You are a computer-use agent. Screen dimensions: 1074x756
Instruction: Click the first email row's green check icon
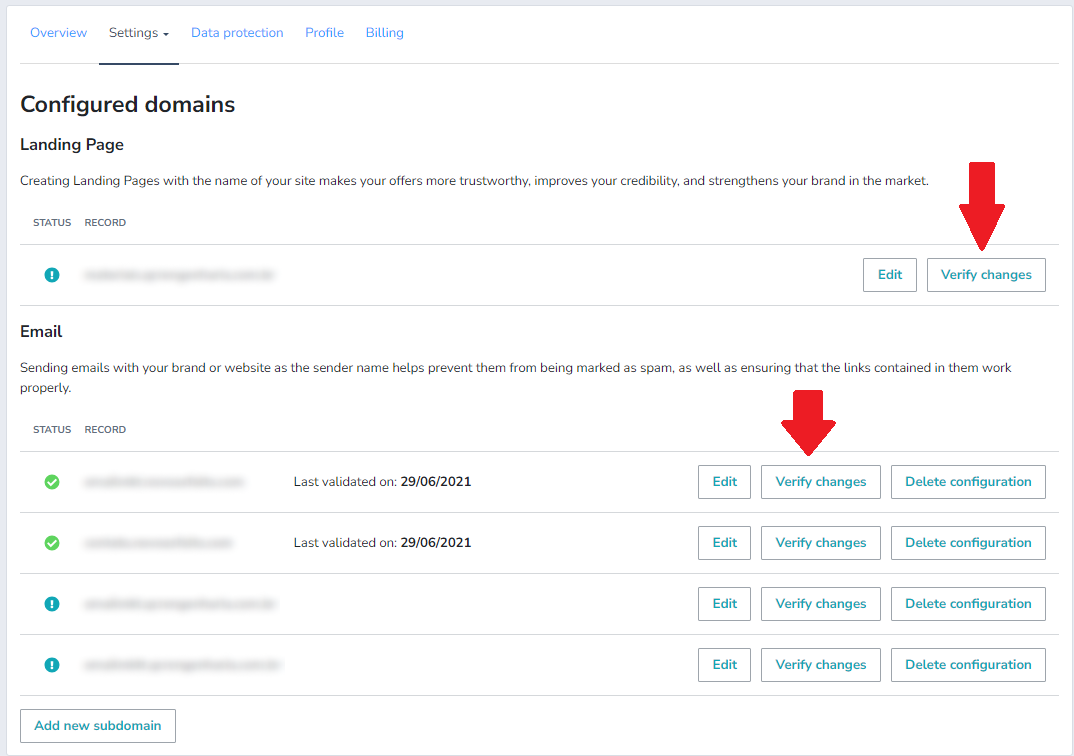click(52, 482)
